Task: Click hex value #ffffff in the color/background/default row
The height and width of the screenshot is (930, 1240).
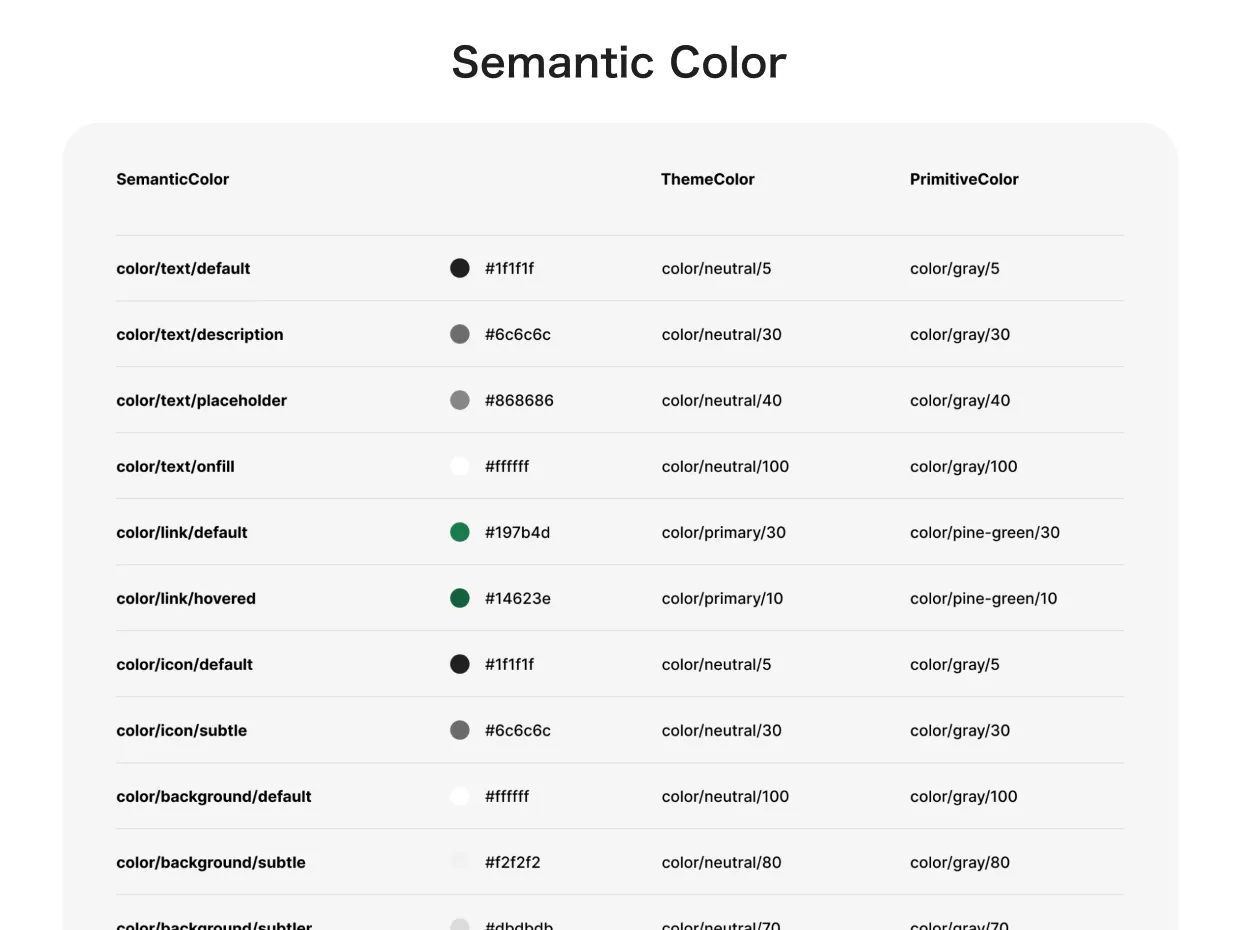Action: [507, 796]
